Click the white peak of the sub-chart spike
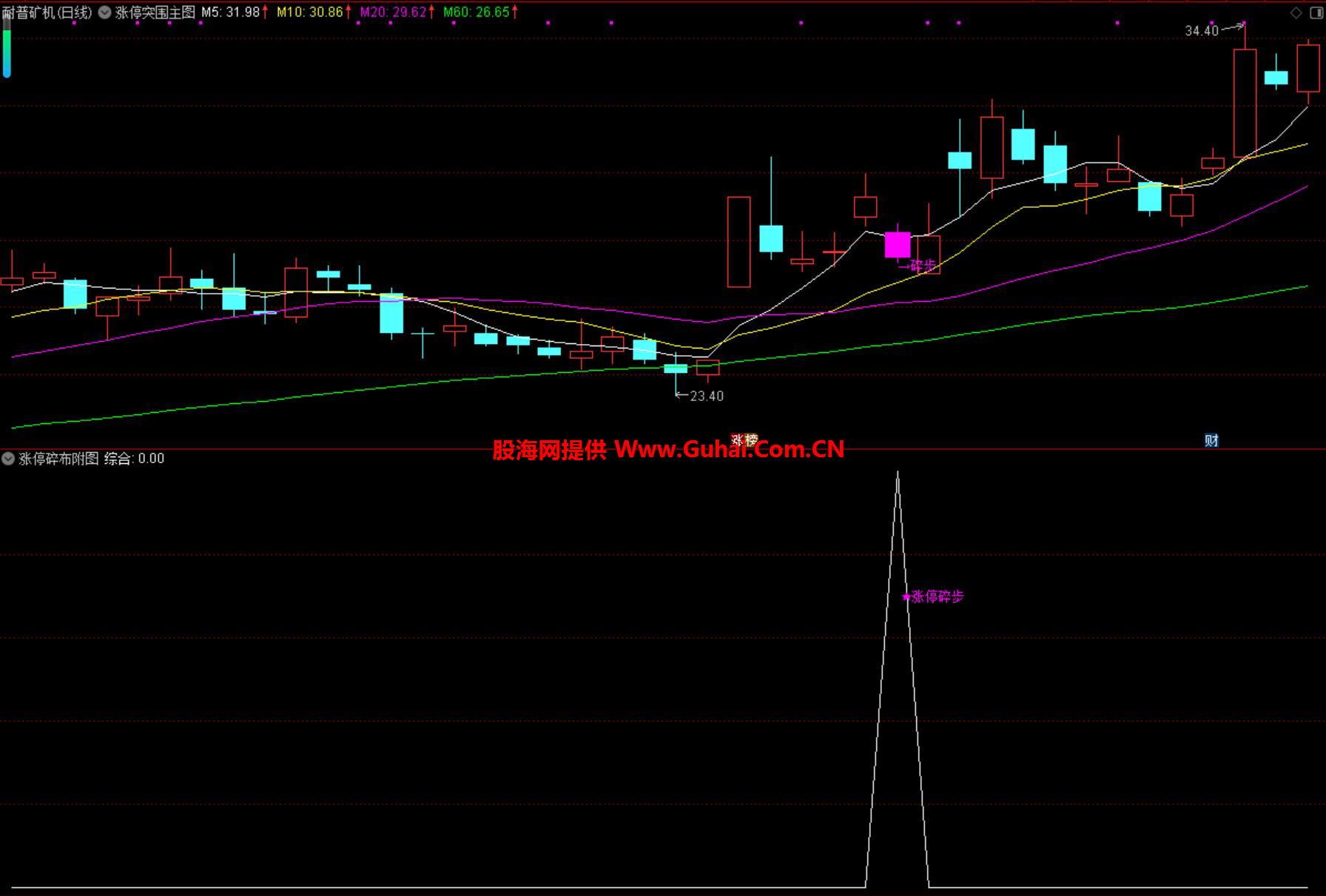The height and width of the screenshot is (896, 1326). 898,473
